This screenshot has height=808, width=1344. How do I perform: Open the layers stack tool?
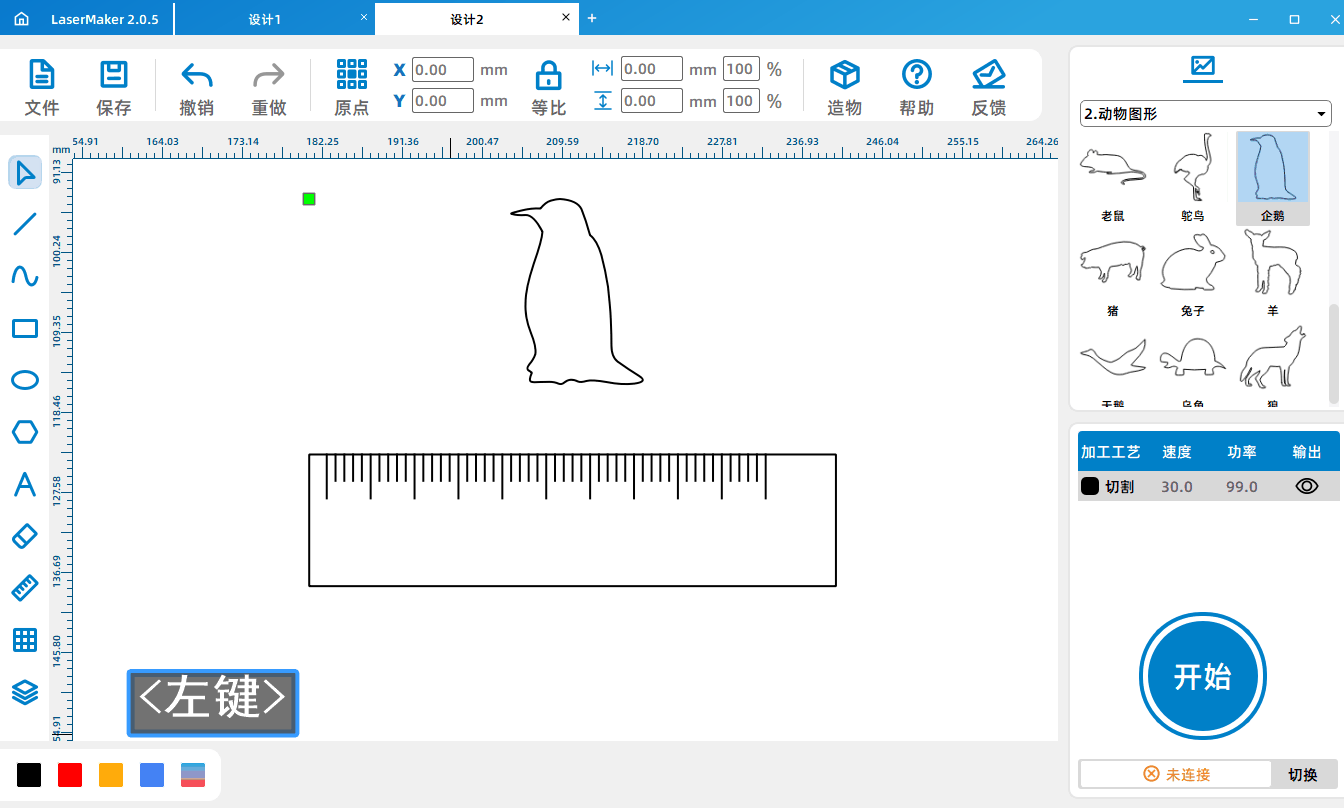coord(25,692)
